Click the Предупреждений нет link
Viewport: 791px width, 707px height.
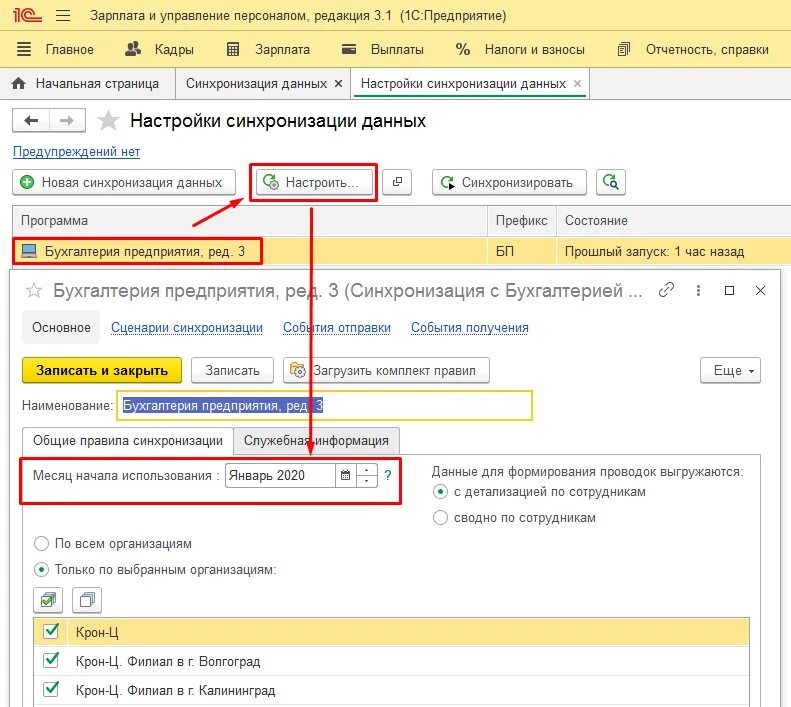point(76,151)
